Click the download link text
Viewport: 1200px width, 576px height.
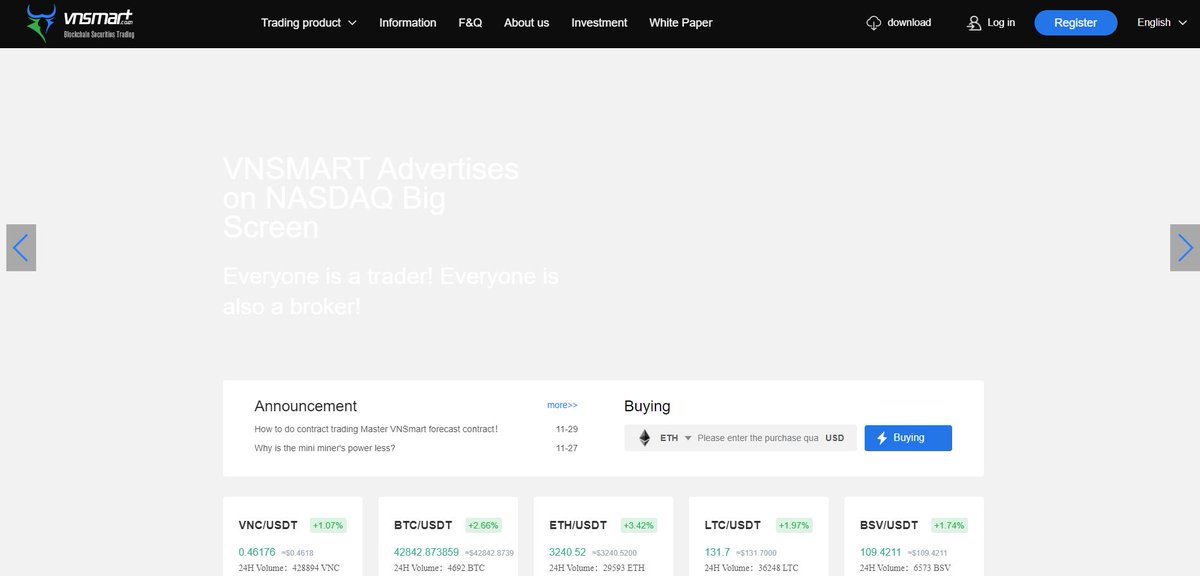[x=909, y=23]
